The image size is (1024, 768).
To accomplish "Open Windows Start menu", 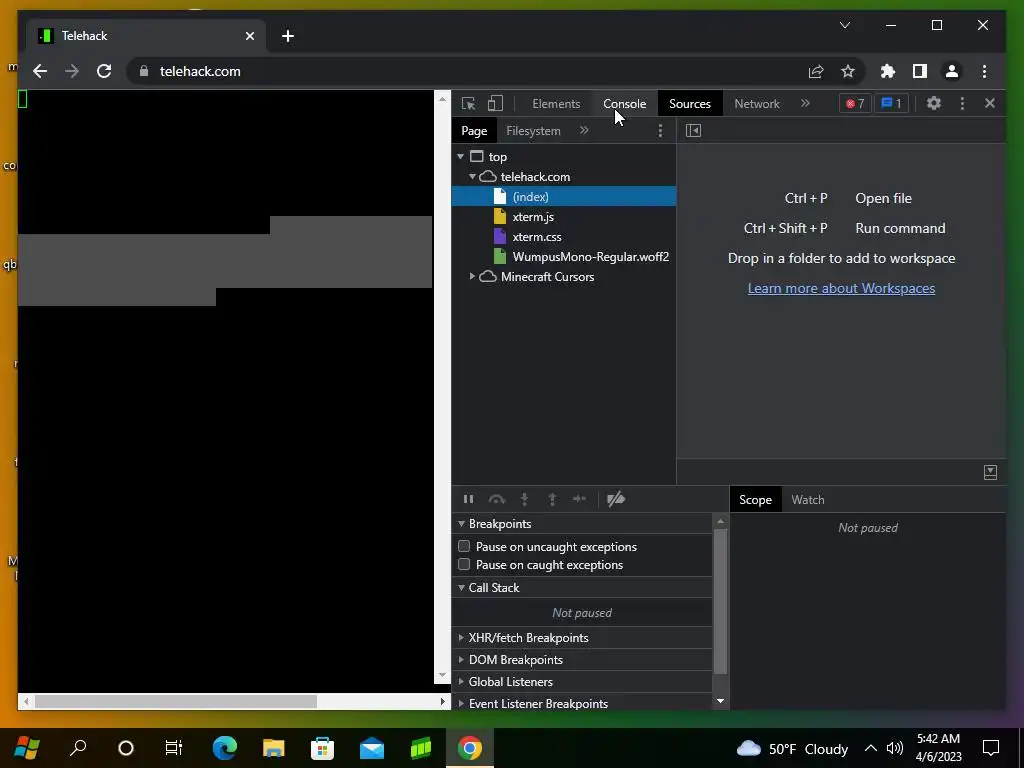I will [27, 748].
